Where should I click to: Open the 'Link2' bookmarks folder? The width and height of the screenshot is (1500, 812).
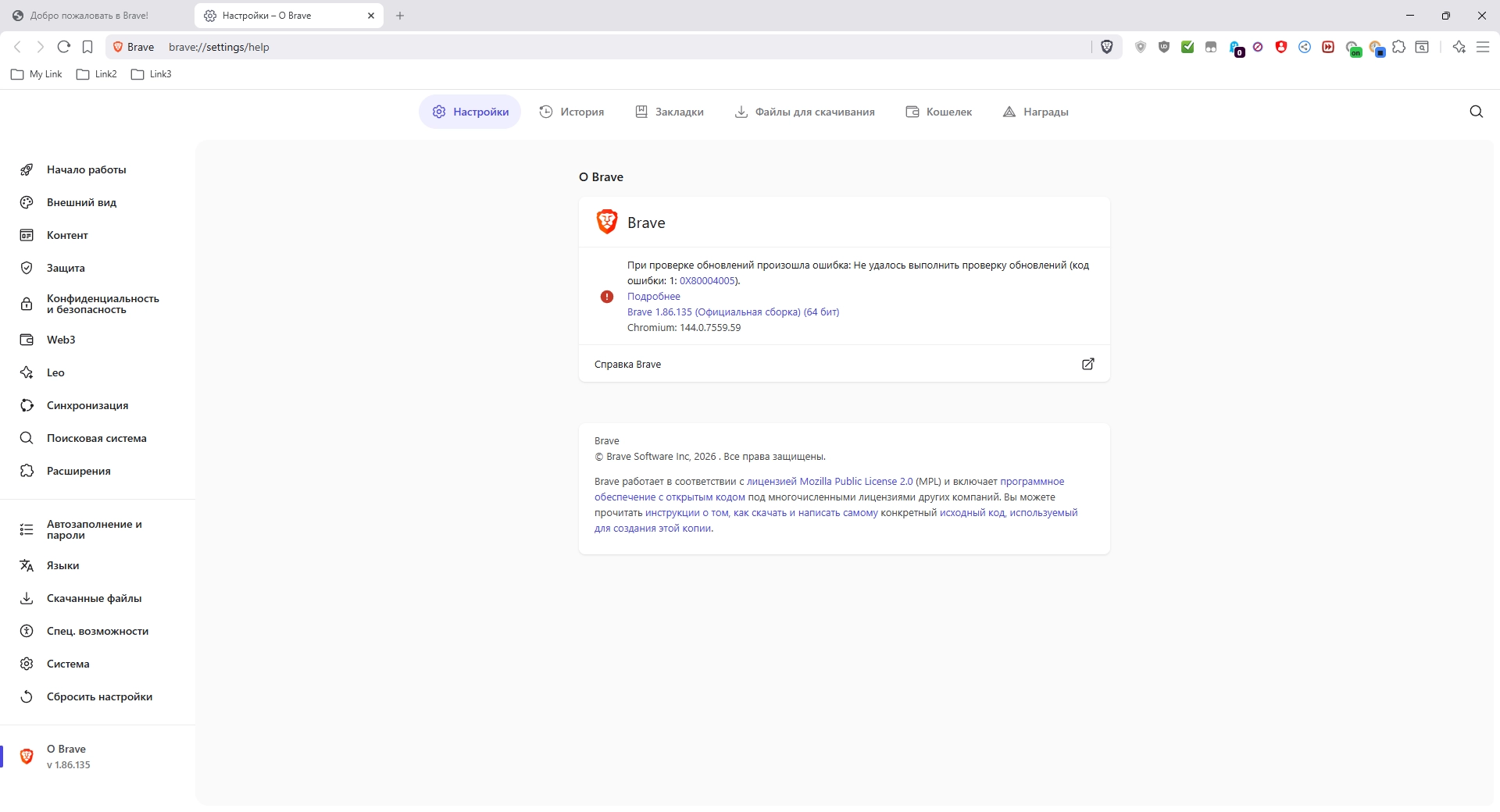tap(97, 74)
